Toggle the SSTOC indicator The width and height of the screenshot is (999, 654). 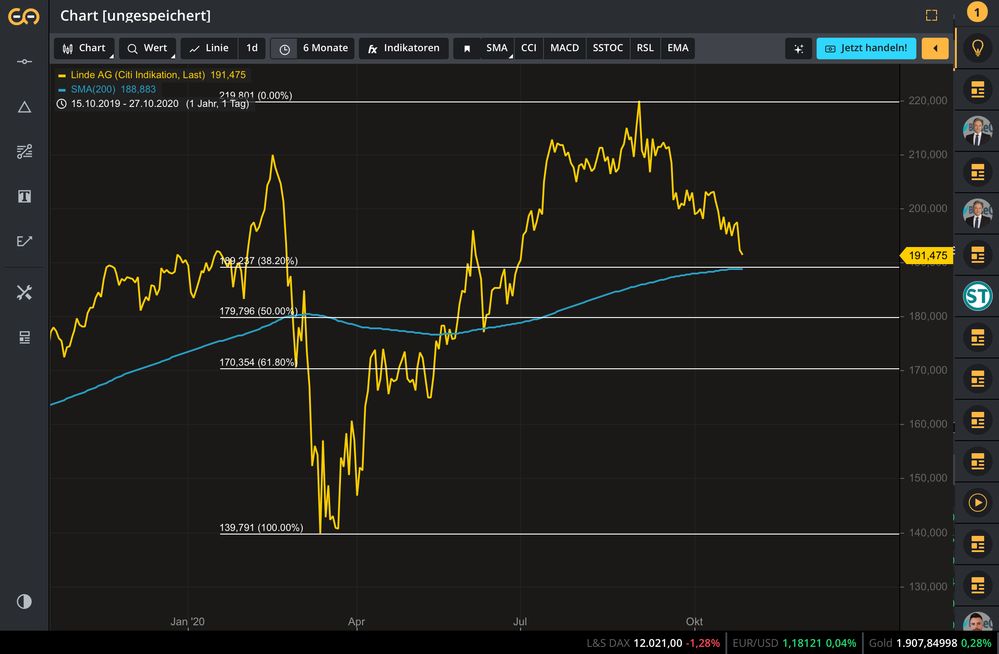pyautogui.click(x=607, y=48)
